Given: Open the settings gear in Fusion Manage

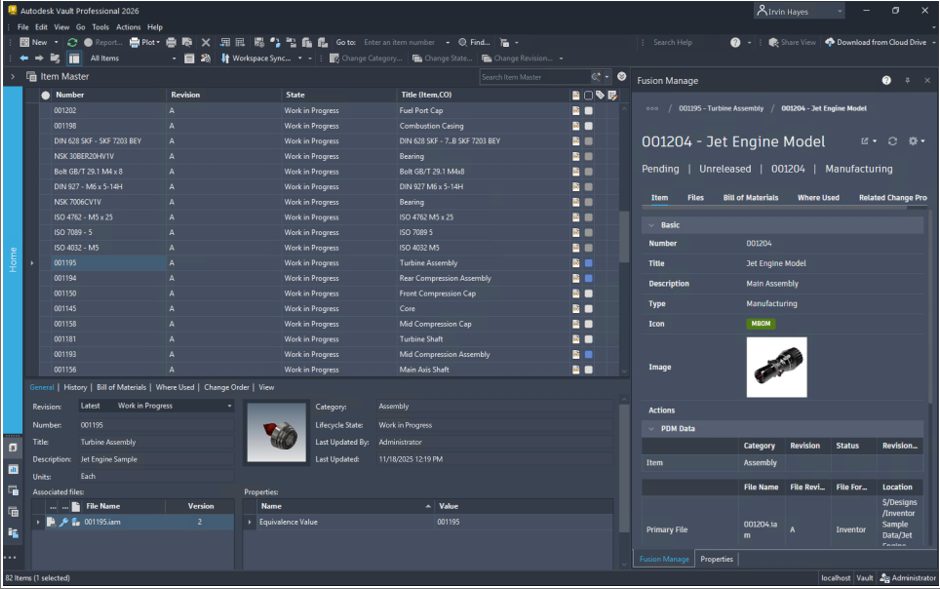Looking at the screenshot, I should coord(913,140).
